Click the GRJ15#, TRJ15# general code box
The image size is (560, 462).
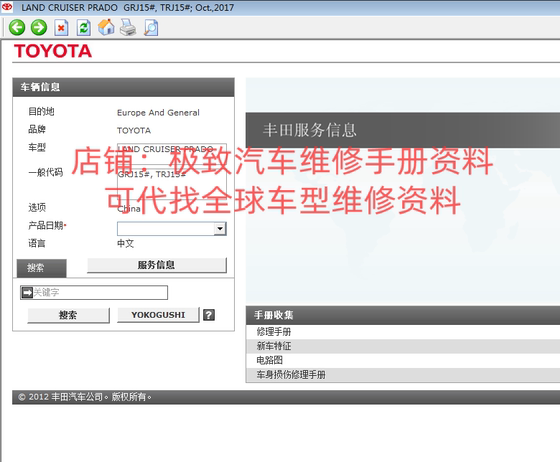tap(172, 183)
